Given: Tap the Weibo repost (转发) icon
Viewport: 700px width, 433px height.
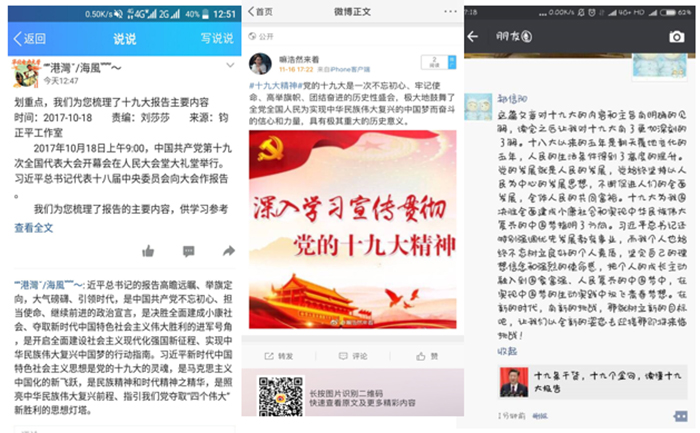Looking at the screenshot, I should point(279,356).
